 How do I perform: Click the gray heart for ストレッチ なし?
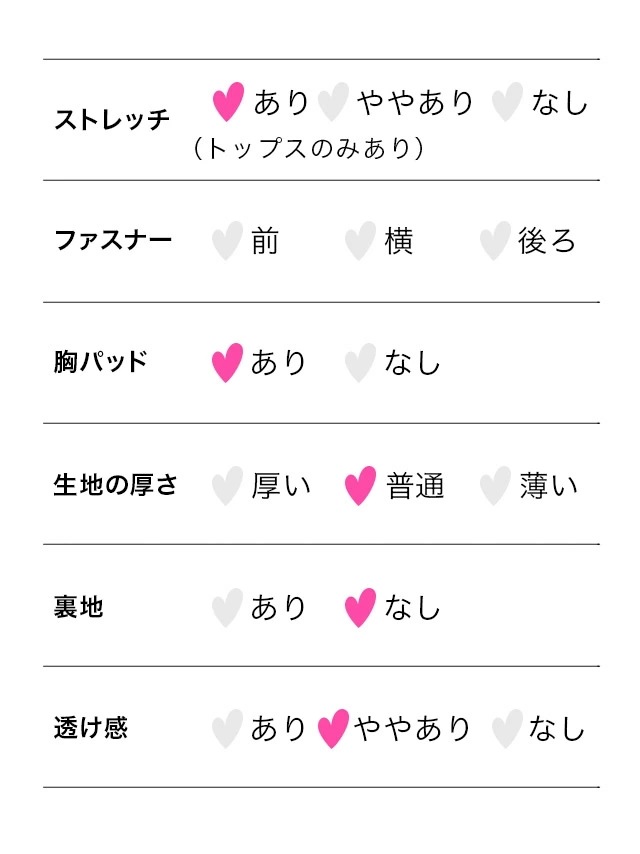[x=508, y=101]
